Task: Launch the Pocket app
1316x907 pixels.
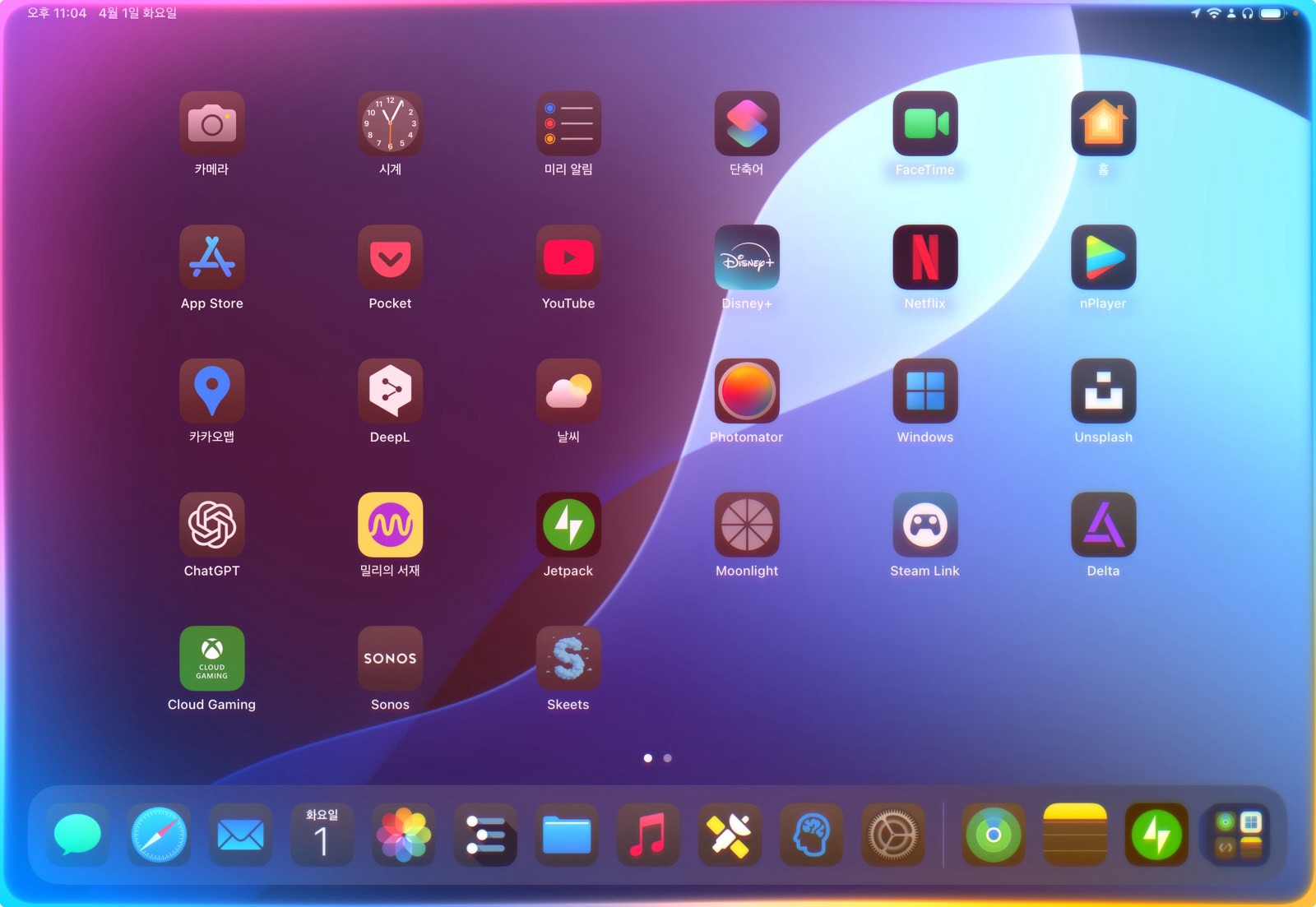Action: click(x=390, y=257)
